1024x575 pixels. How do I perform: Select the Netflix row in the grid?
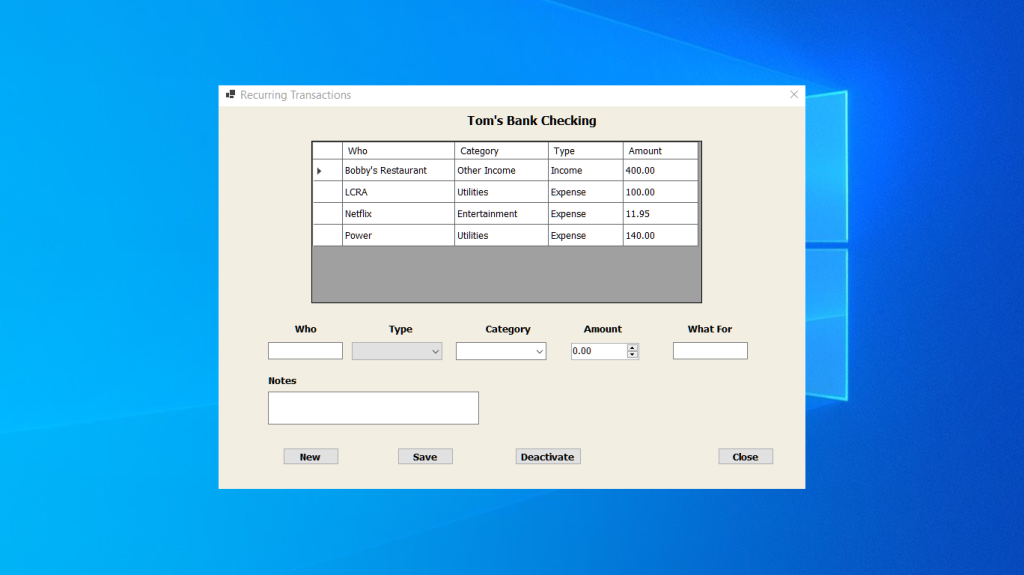pyautogui.click(x=505, y=214)
